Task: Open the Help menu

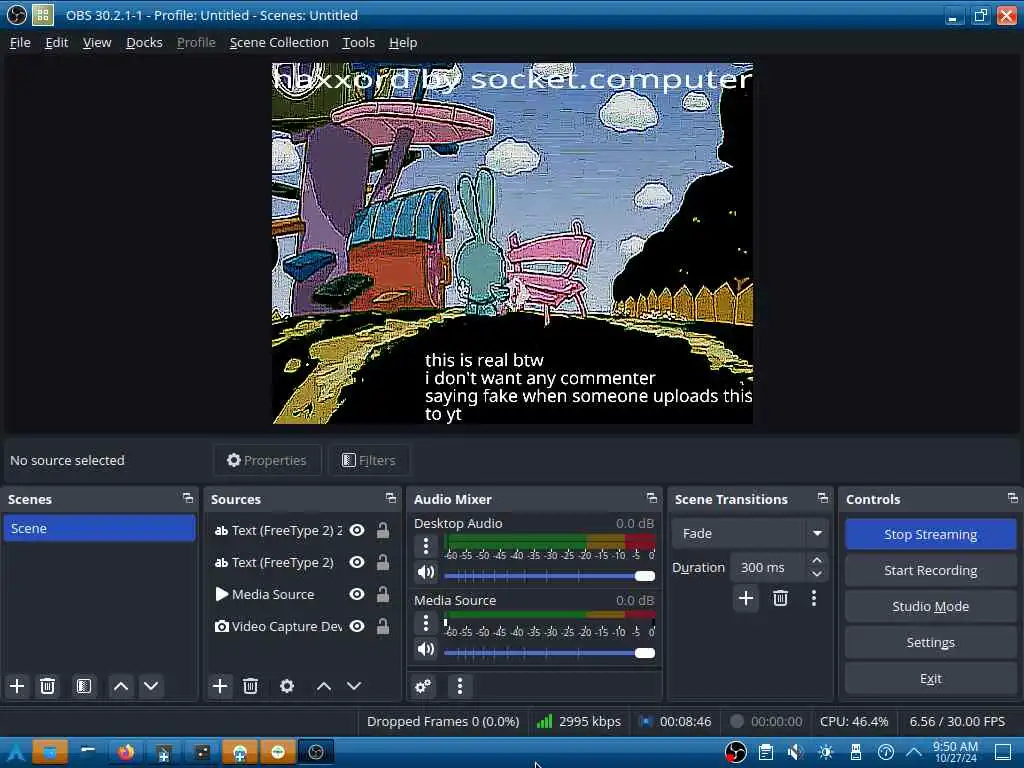Action: 403,42
